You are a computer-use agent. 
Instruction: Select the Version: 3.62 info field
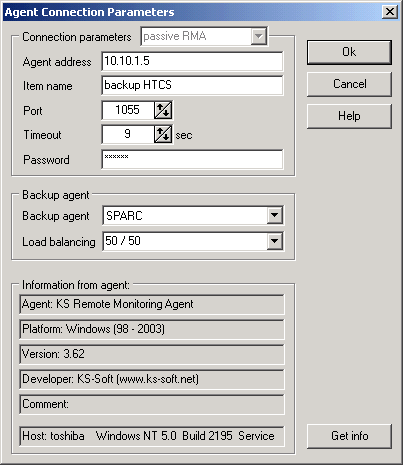152,354
